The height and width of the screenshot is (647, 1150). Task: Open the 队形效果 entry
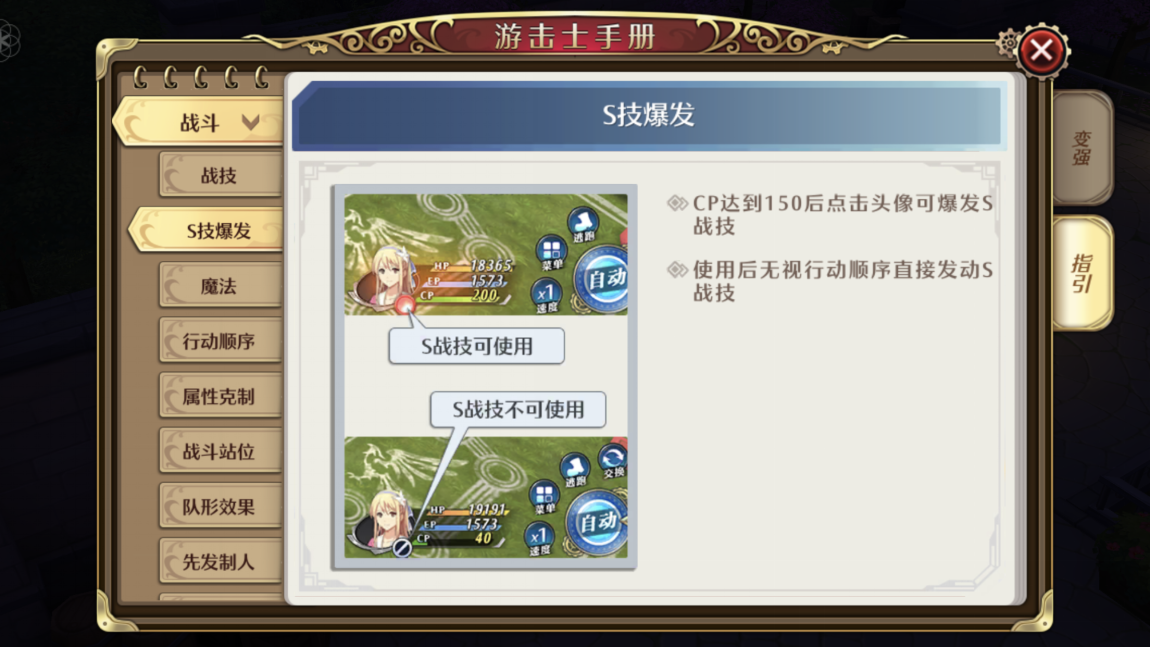220,507
